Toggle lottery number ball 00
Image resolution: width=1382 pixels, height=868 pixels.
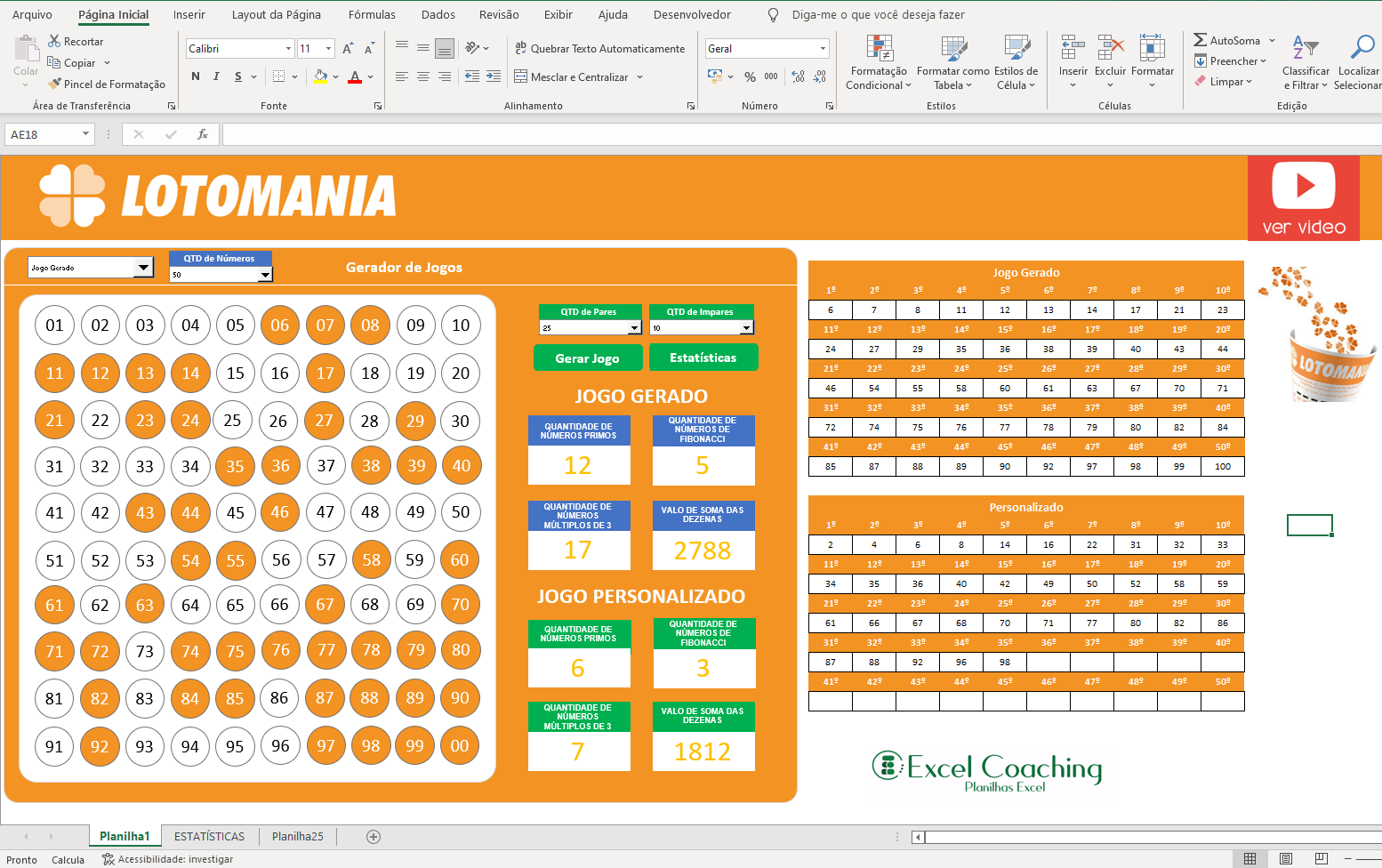click(x=460, y=746)
